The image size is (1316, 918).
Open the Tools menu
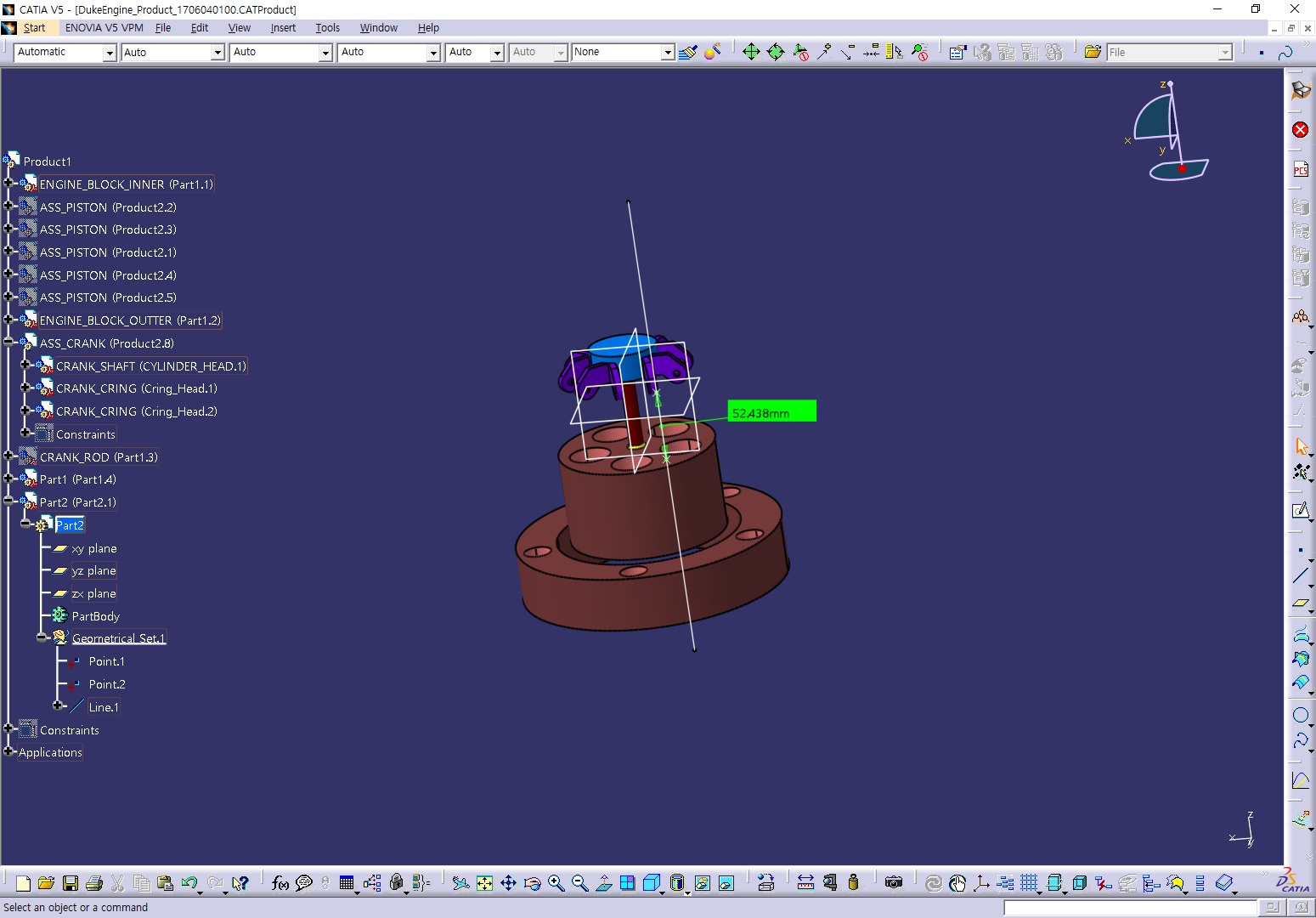coord(327,28)
